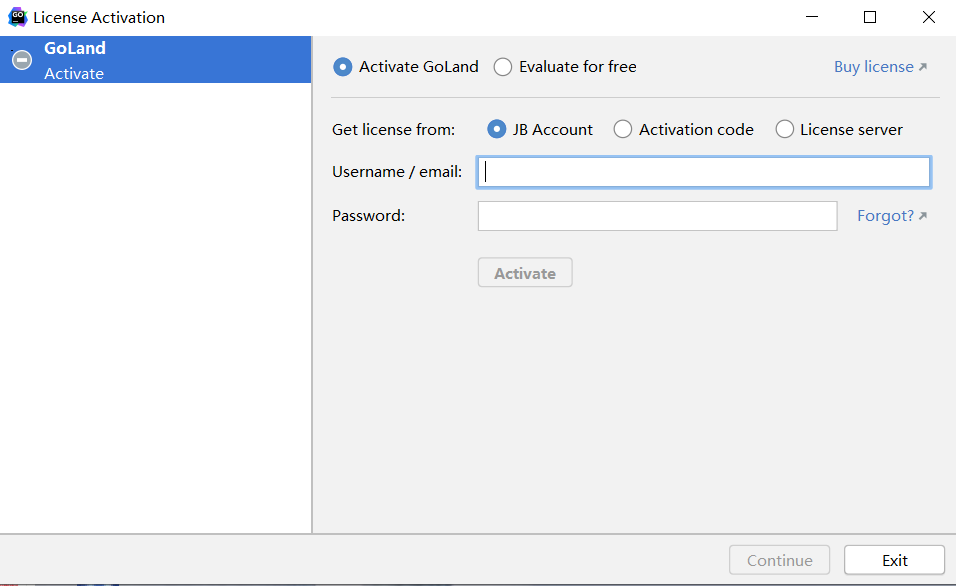Exit the activation dialog via Exit button

(895, 560)
